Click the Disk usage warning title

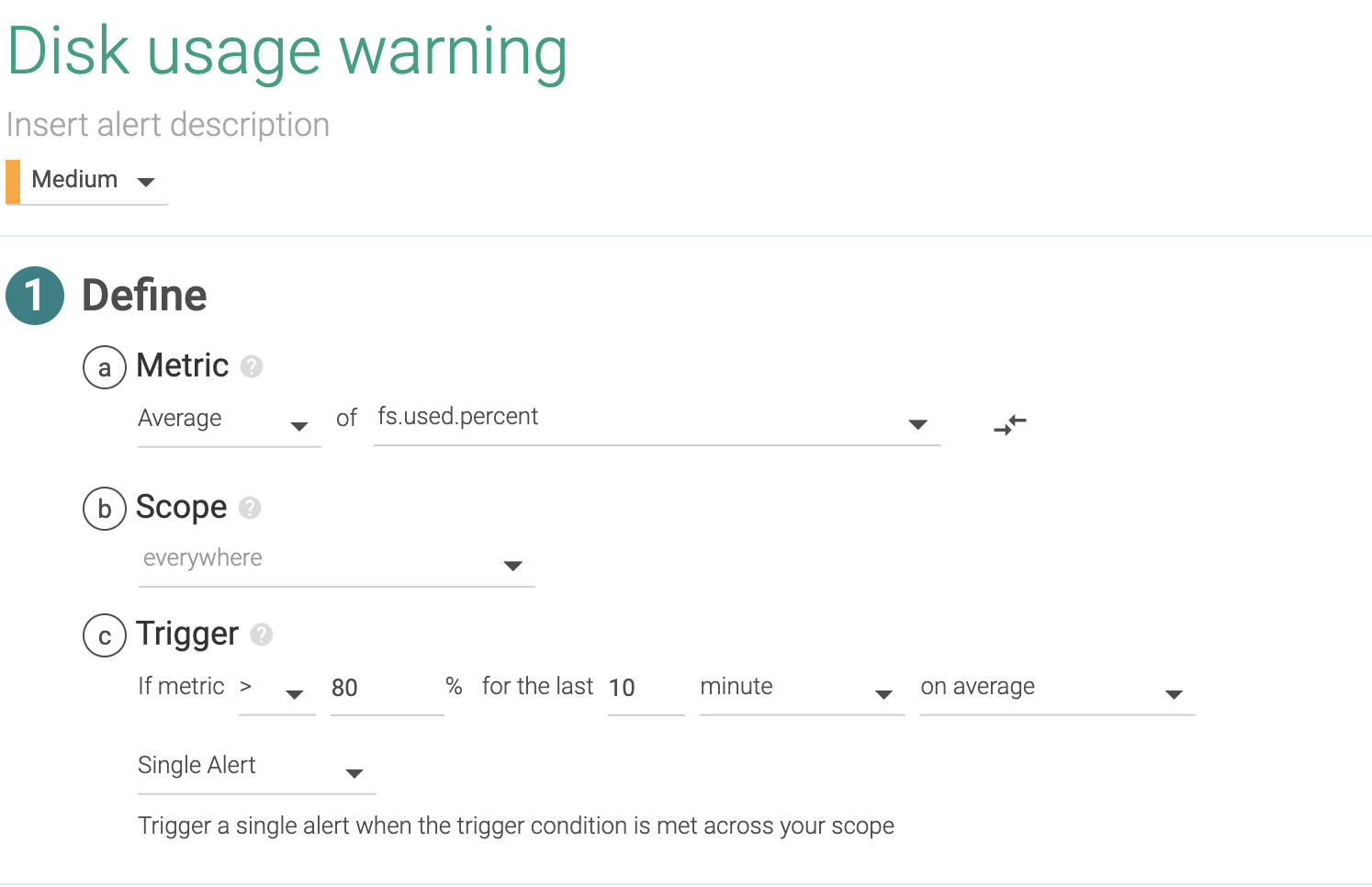point(287,52)
